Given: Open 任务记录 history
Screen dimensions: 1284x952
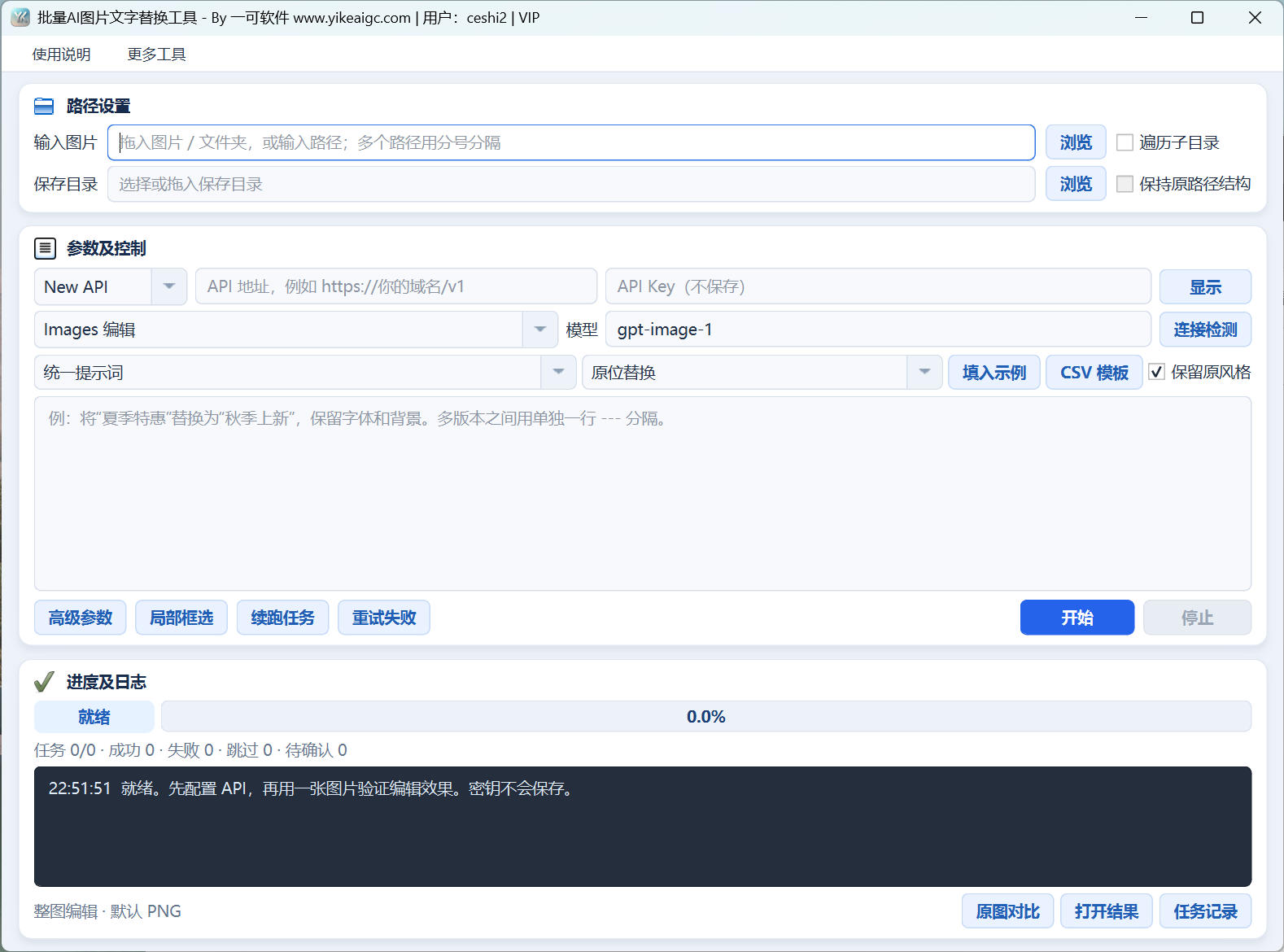Looking at the screenshot, I should 1205,911.
